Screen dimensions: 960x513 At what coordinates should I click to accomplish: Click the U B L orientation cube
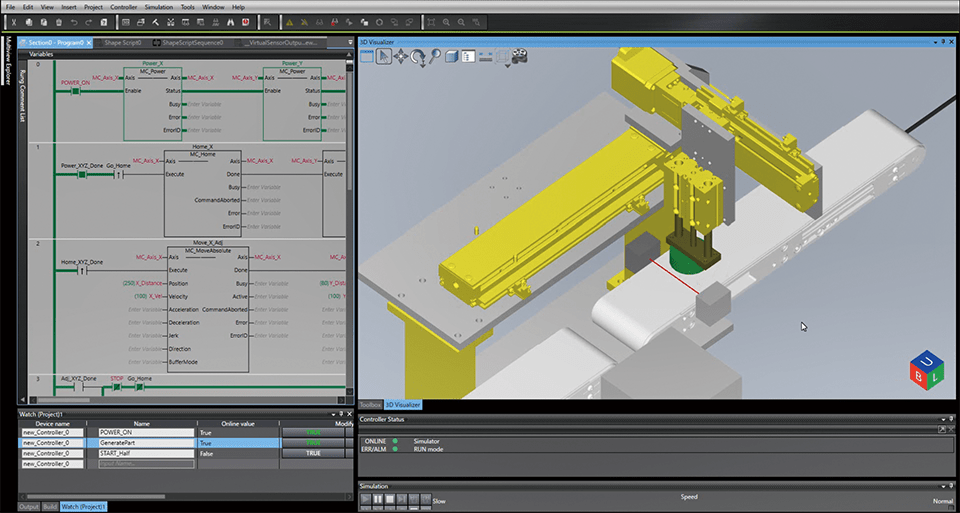[x=926, y=369]
